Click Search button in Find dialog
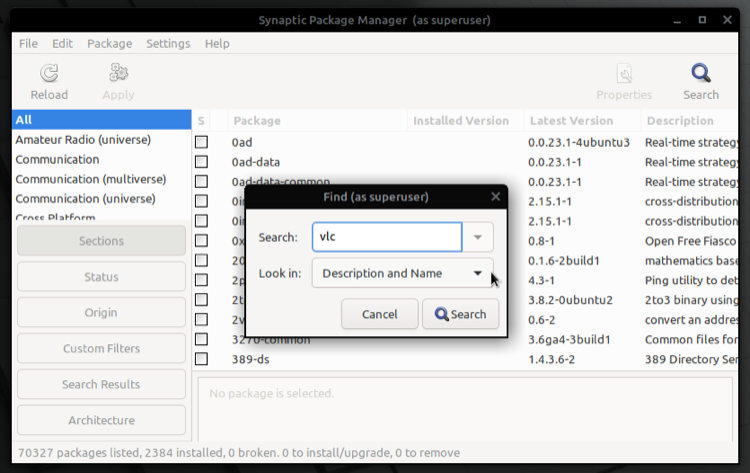The height and width of the screenshot is (473, 750). coord(461,314)
